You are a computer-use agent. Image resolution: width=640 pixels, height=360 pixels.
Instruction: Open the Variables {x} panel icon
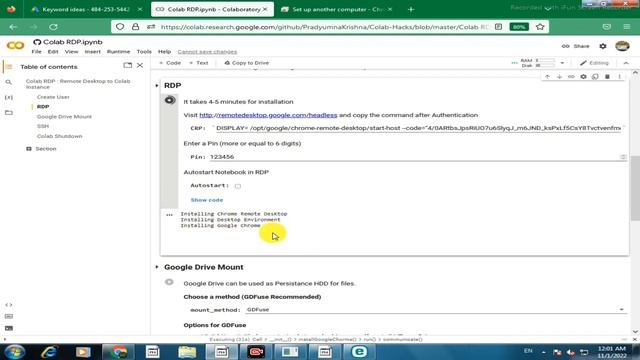[x=9, y=97]
